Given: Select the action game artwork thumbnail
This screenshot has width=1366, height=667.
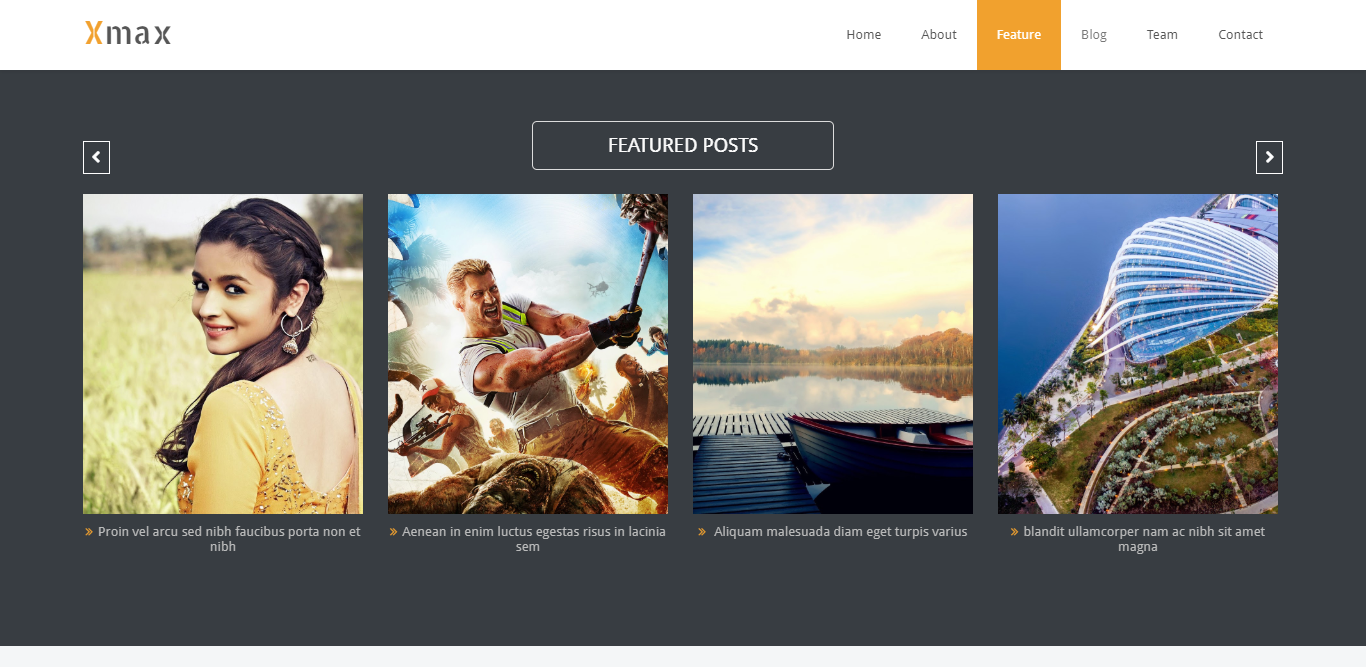Looking at the screenshot, I should pyautogui.click(x=528, y=354).
